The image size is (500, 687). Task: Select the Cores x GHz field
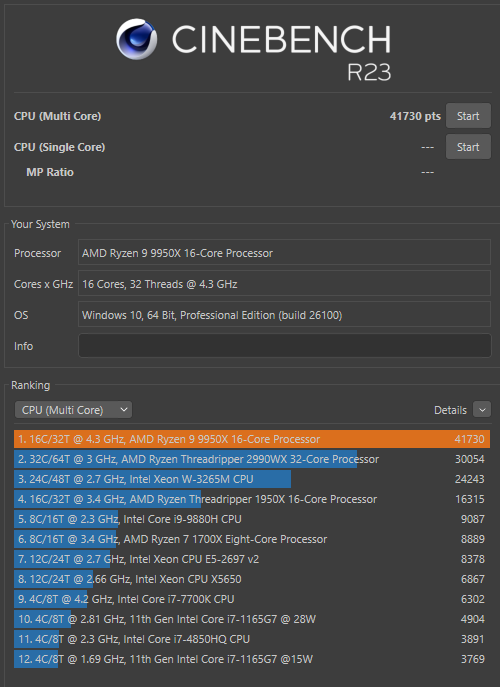tap(284, 283)
